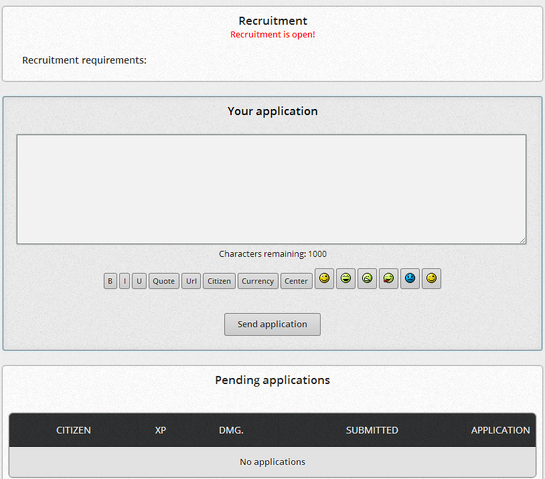This screenshot has width=545, height=479.
Task: Apply italic with the I button
Action: click(124, 281)
